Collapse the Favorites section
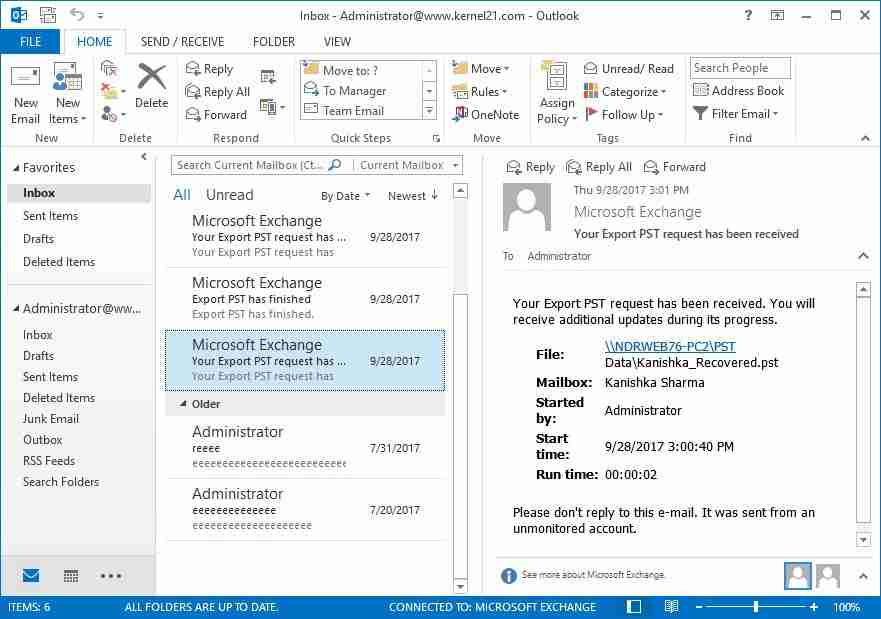This screenshot has height=619, width=881. 16,168
